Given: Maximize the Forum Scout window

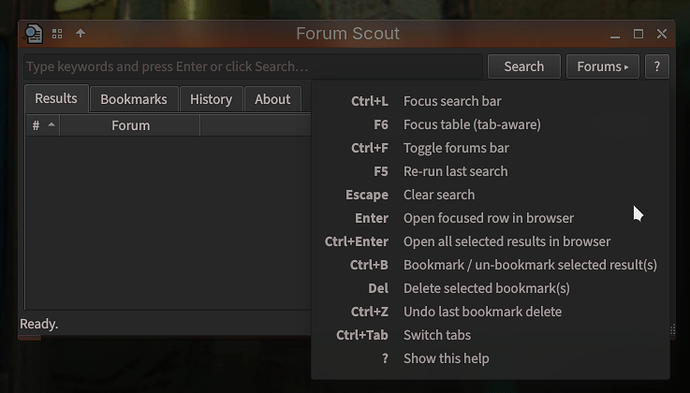Looking at the screenshot, I should (x=638, y=34).
